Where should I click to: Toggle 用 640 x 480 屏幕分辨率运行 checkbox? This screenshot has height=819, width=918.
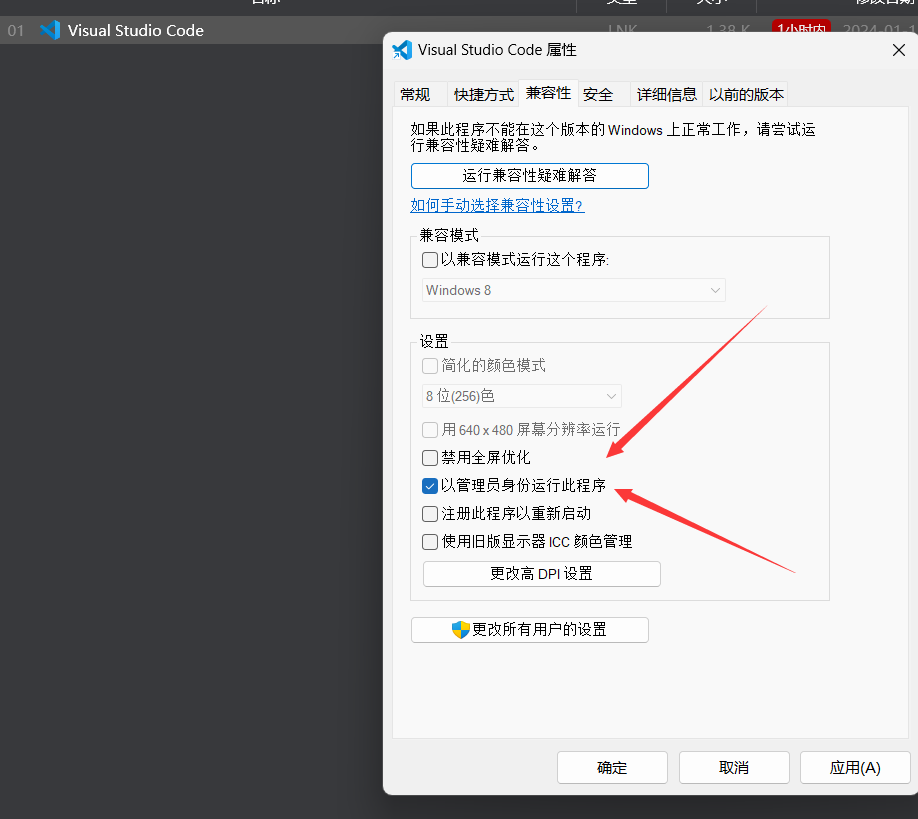pyautogui.click(x=430, y=430)
